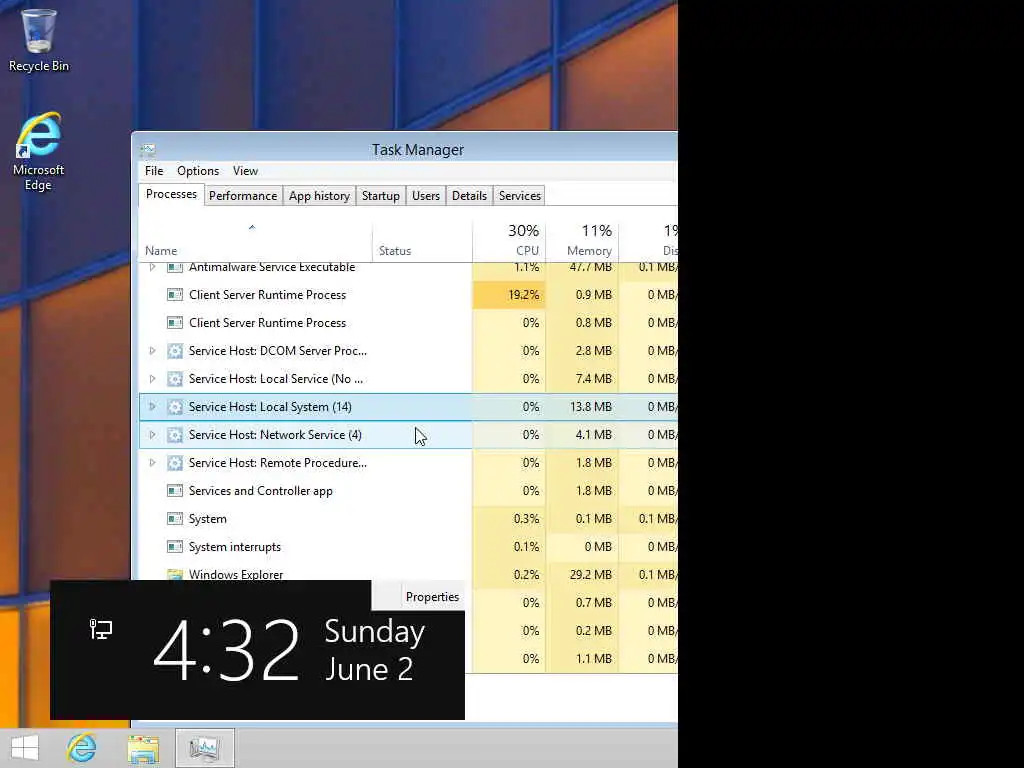Open the Microsoft Edge desktop shortcut
This screenshot has height=768, width=1024.
(x=39, y=151)
